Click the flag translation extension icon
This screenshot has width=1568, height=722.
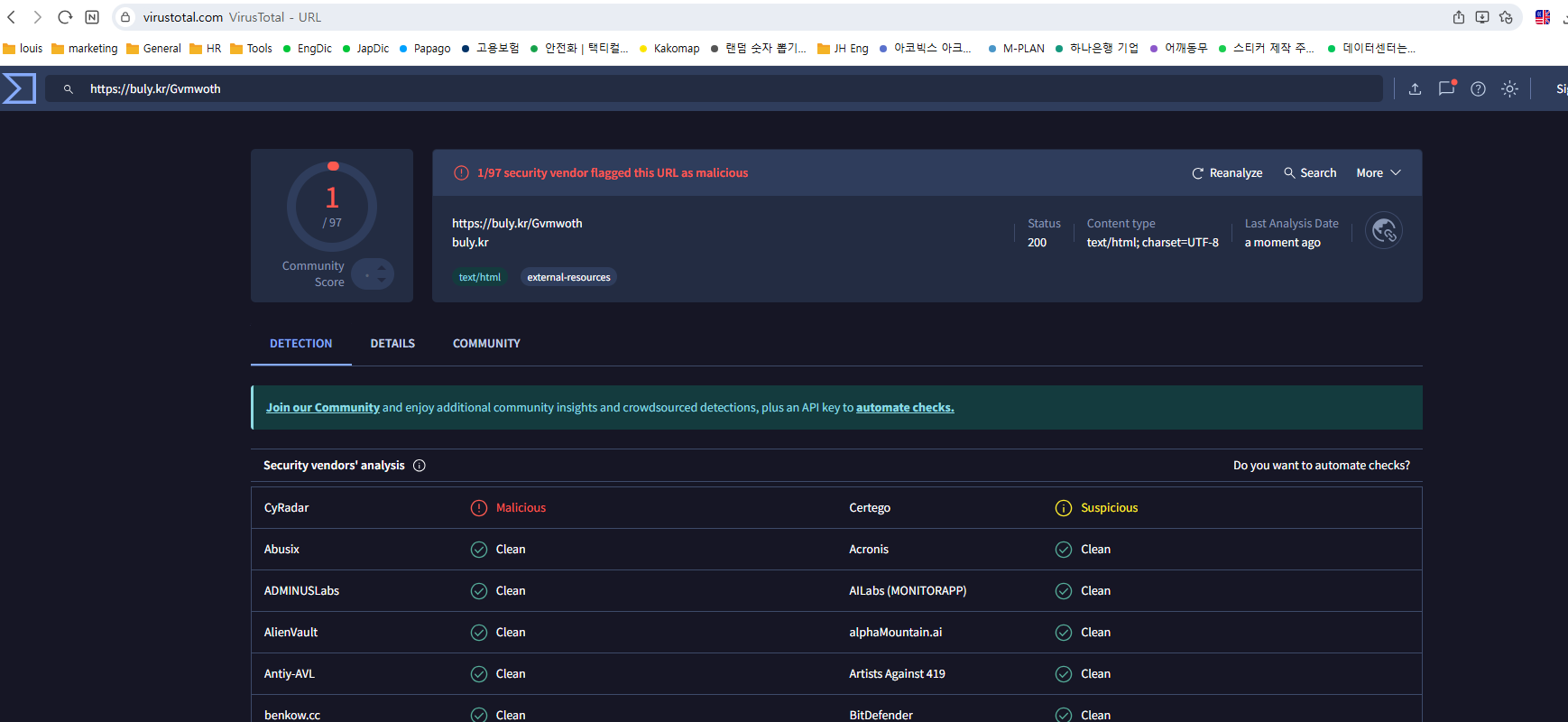tap(1543, 17)
